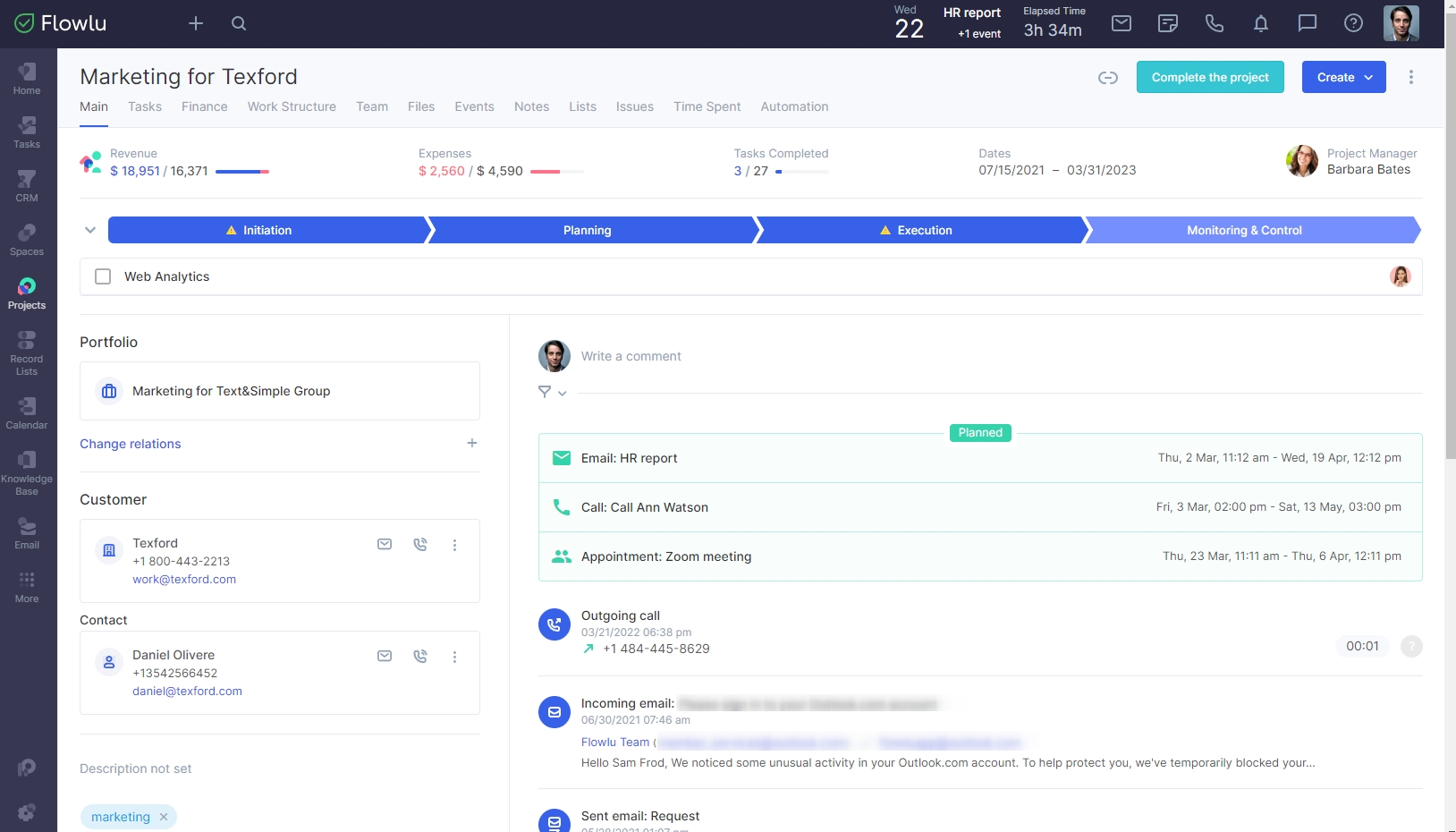Open the comment filter dropdown
This screenshot has width=1456, height=832.
click(x=553, y=392)
